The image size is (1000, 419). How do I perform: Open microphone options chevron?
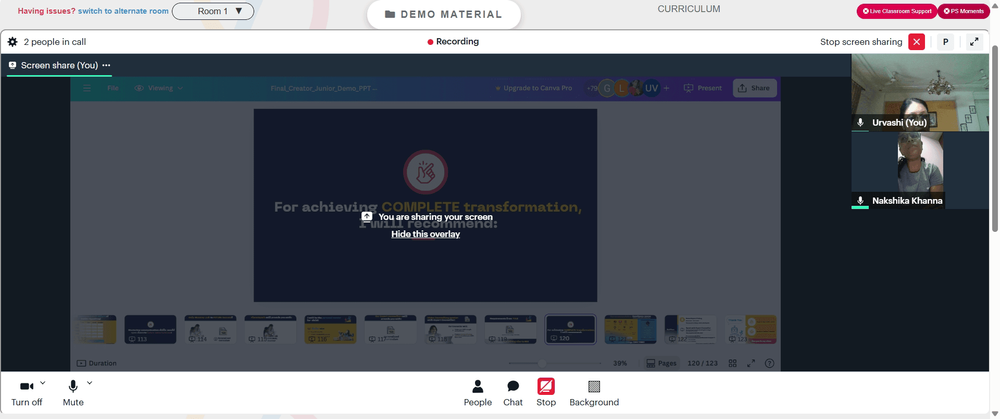(89, 383)
